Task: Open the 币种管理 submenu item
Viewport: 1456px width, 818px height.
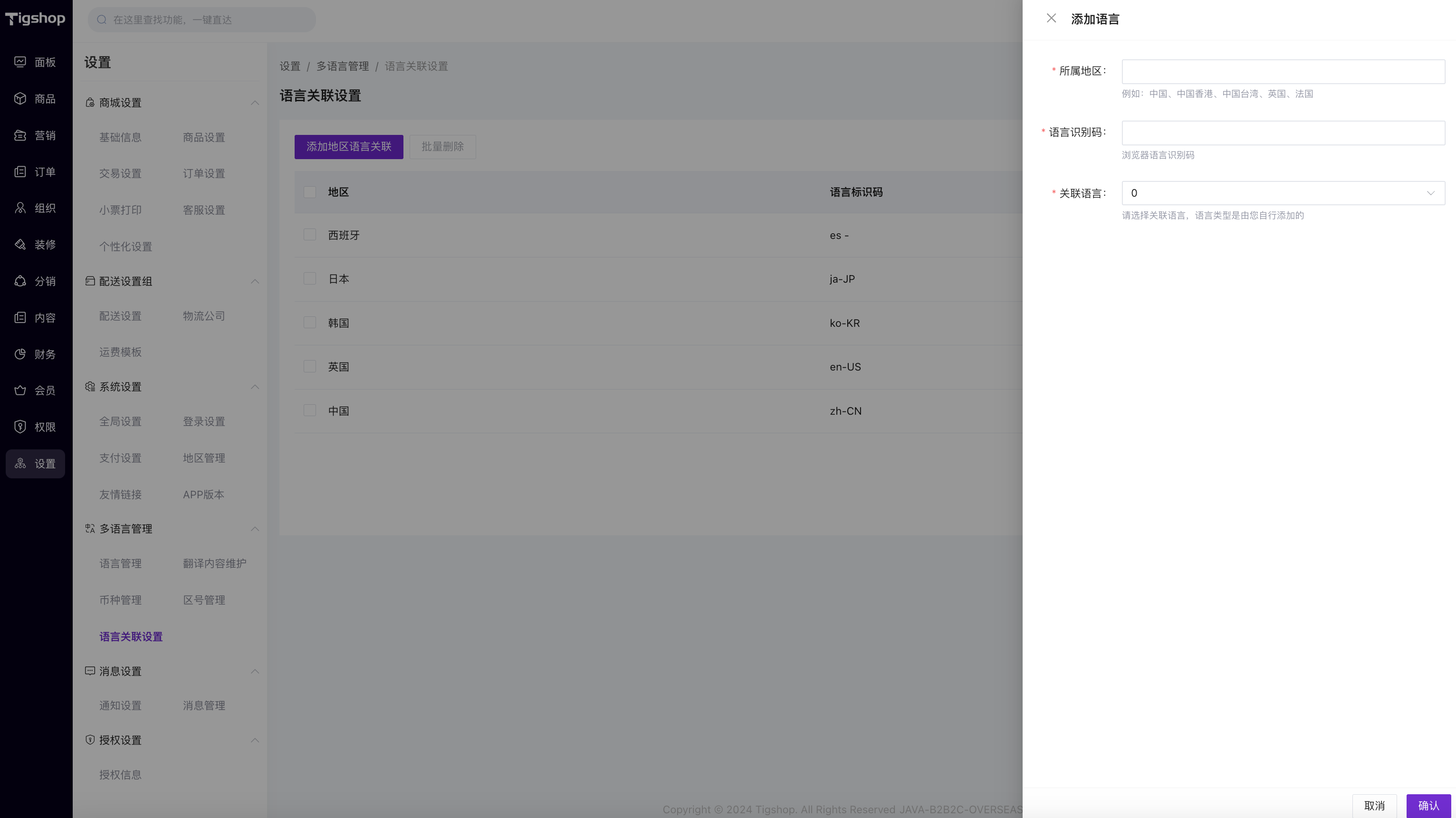Action: click(x=120, y=600)
